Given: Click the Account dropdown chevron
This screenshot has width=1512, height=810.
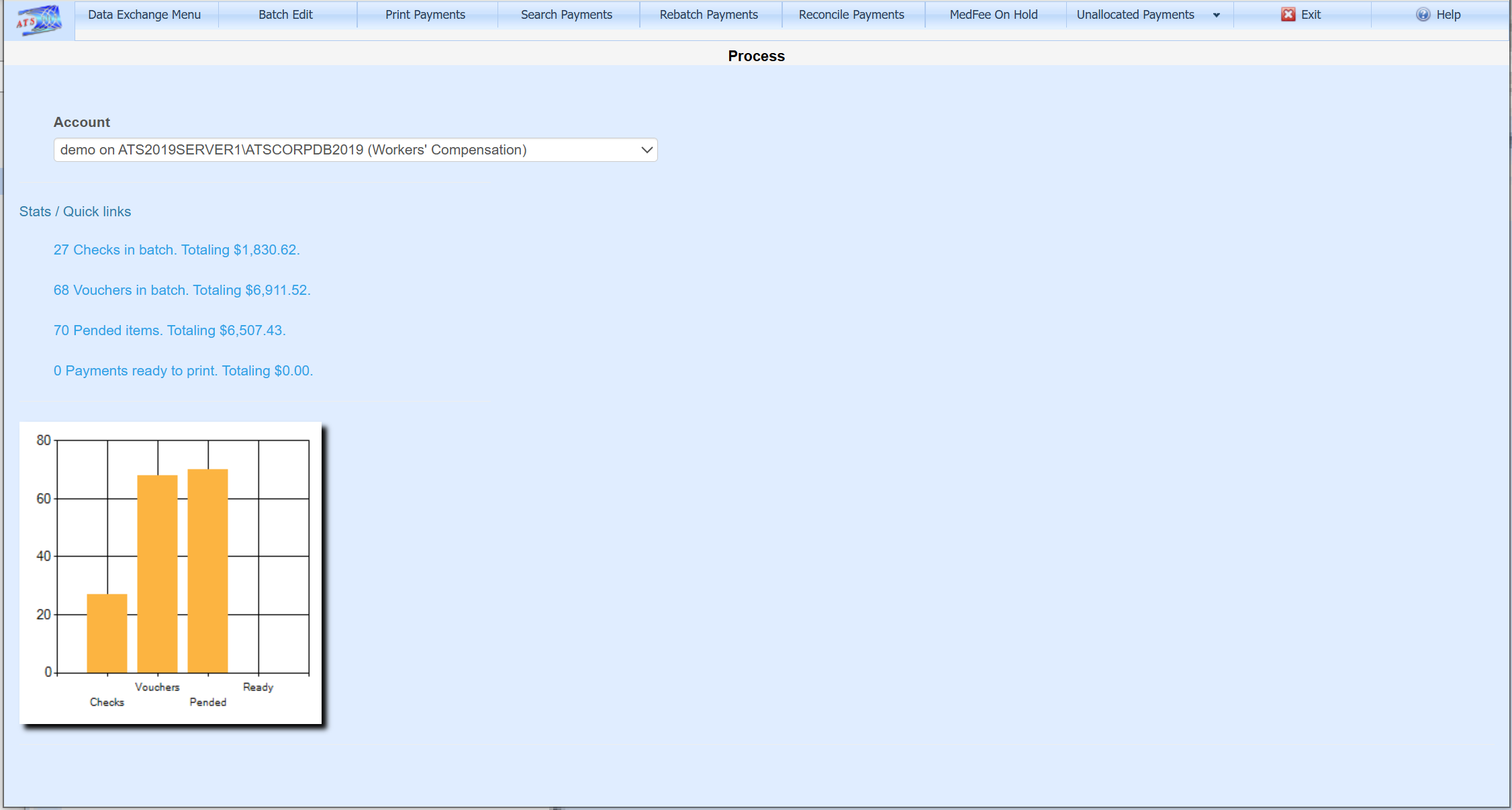Looking at the screenshot, I should click(x=647, y=150).
